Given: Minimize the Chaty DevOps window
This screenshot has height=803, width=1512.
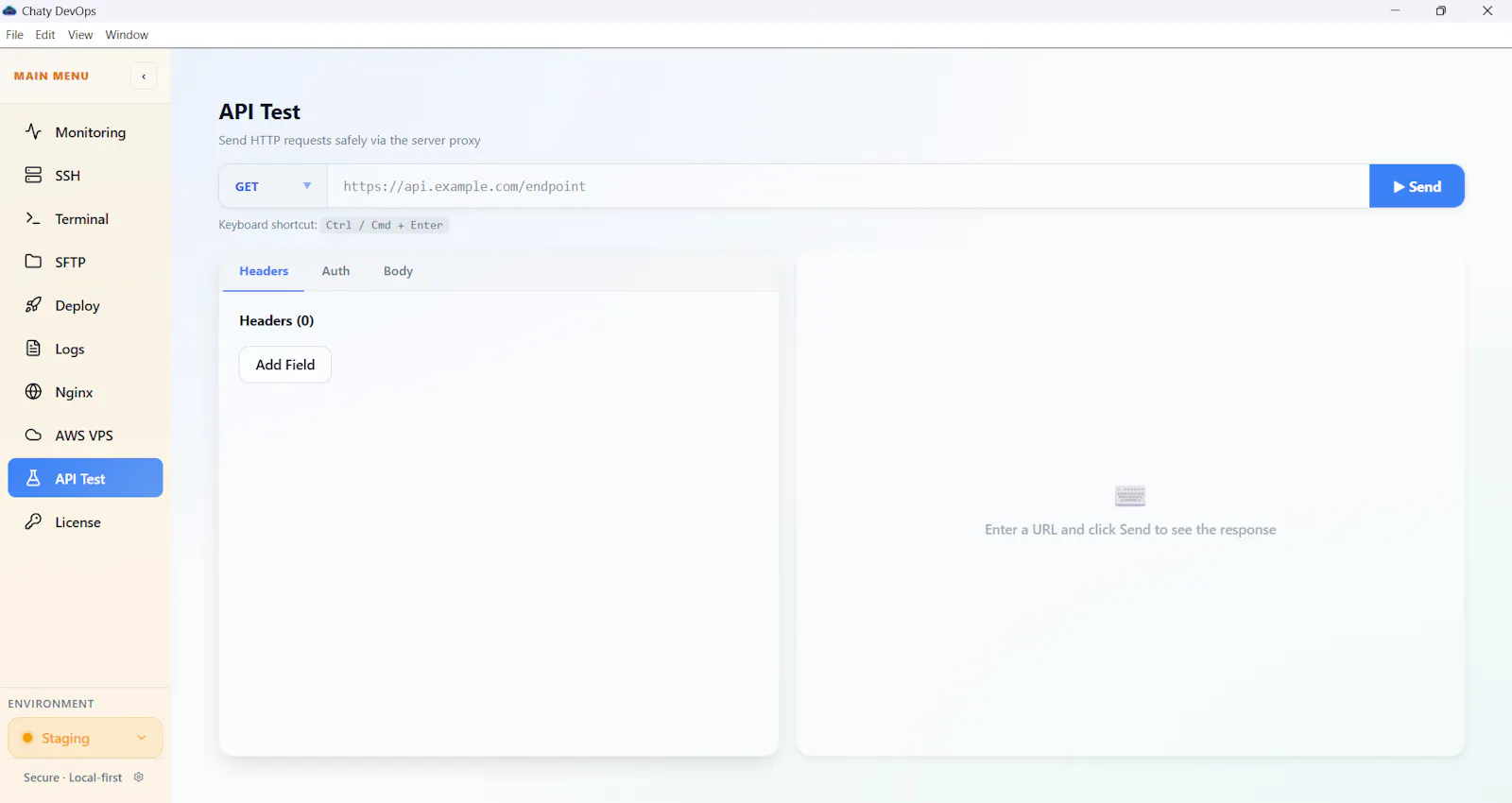Looking at the screenshot, I should click(x=1395, y=11).
